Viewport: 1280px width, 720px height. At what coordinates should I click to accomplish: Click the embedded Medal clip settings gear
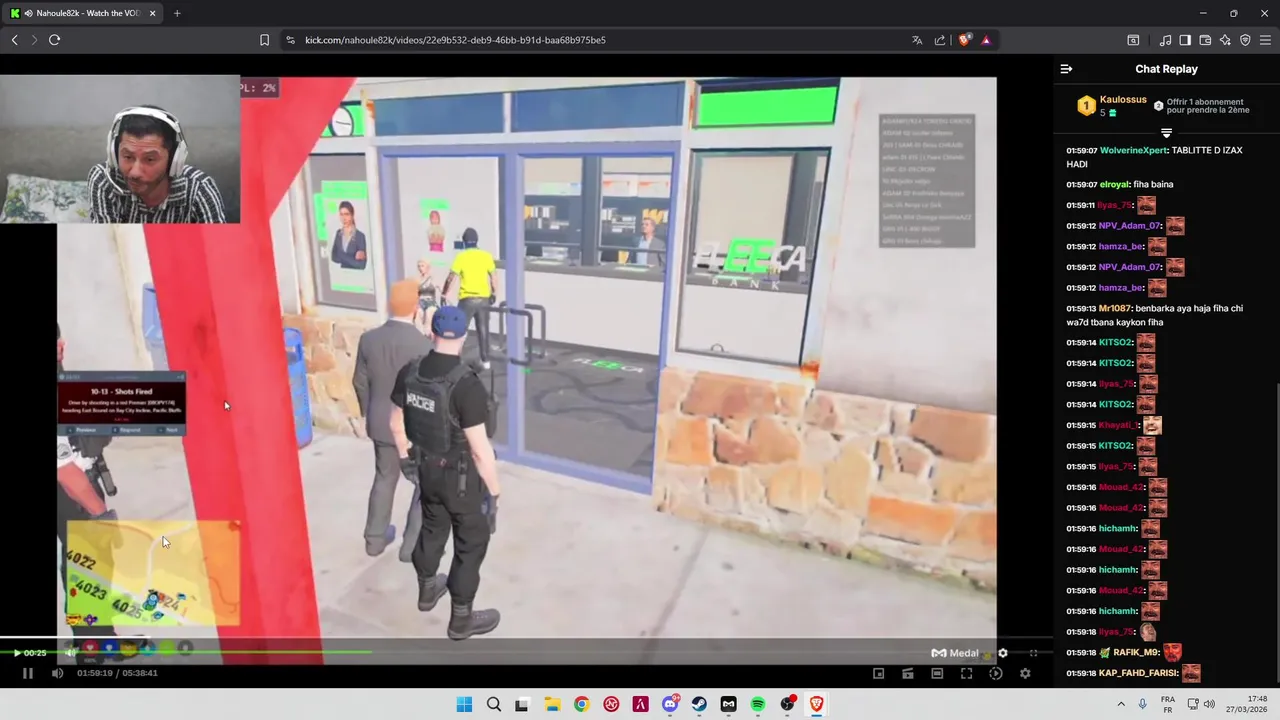point(1003,653)
